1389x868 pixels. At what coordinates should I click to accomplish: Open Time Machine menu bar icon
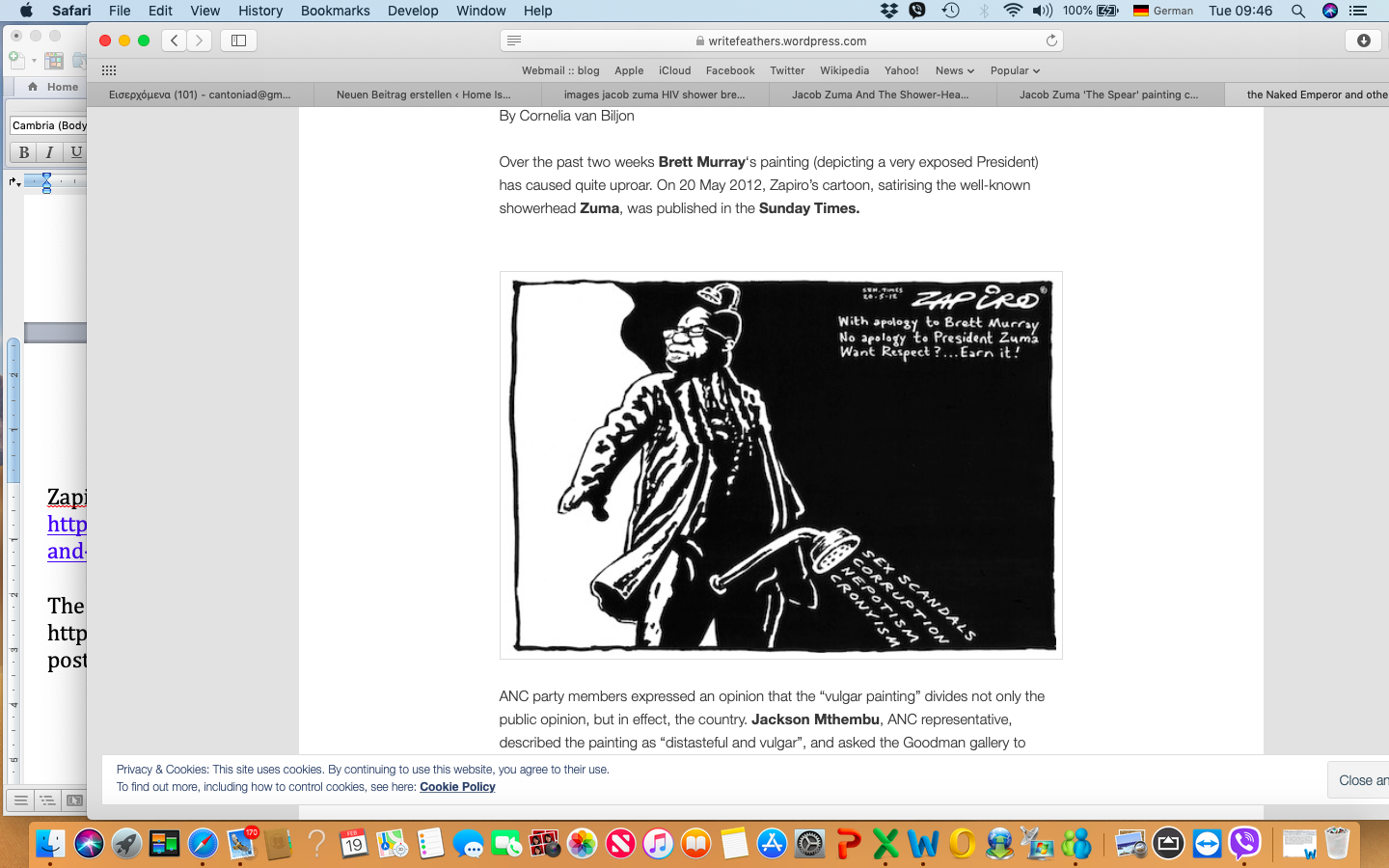[x=951, y=11]
